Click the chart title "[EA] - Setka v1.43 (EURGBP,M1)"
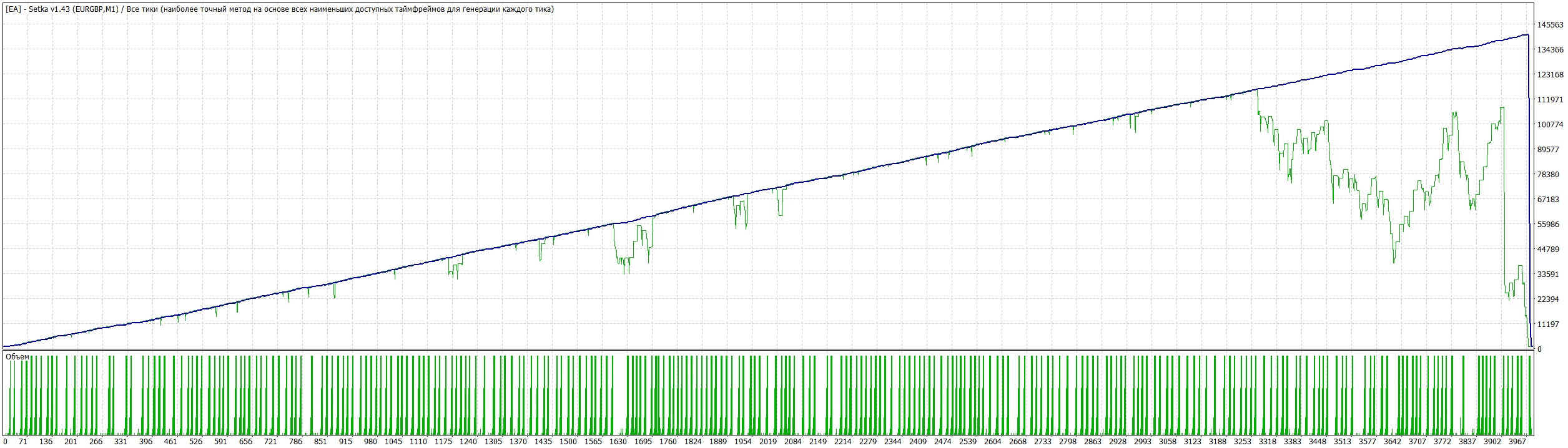1568x448 pixels. [x=62, y=9]
